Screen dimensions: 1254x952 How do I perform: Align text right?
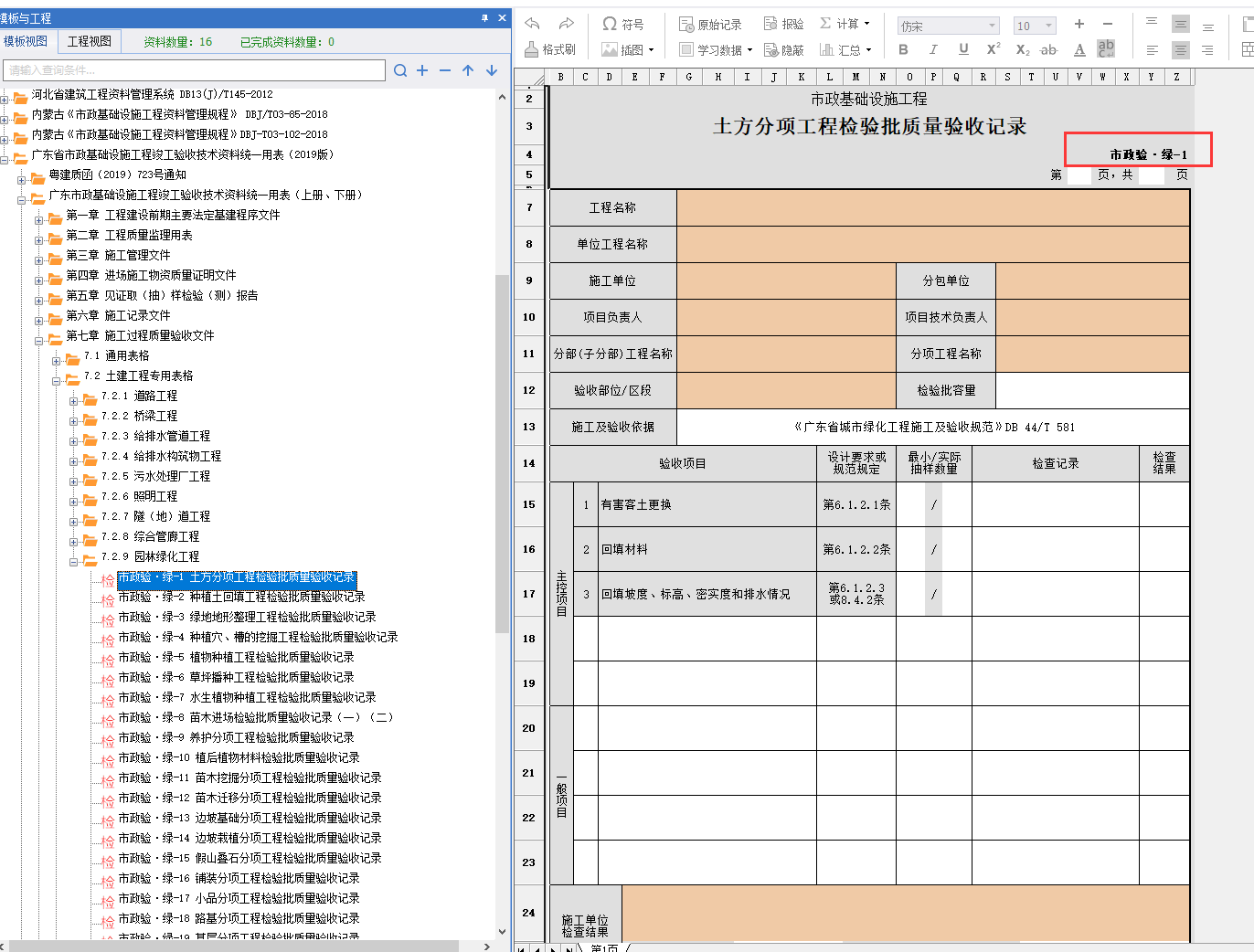[1208, 49]
